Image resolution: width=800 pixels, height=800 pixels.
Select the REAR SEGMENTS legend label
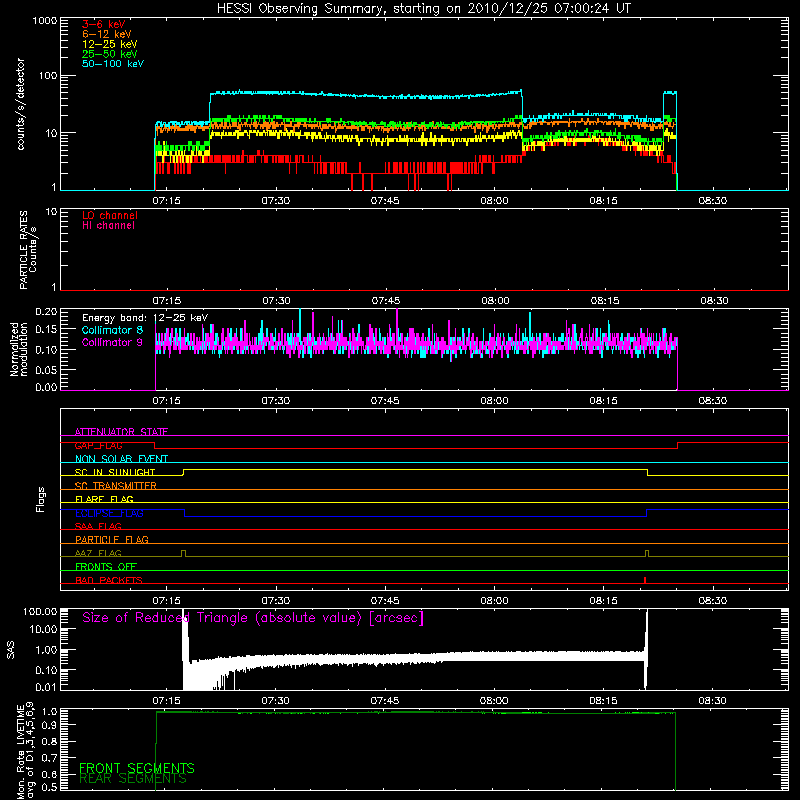point(133,779)
